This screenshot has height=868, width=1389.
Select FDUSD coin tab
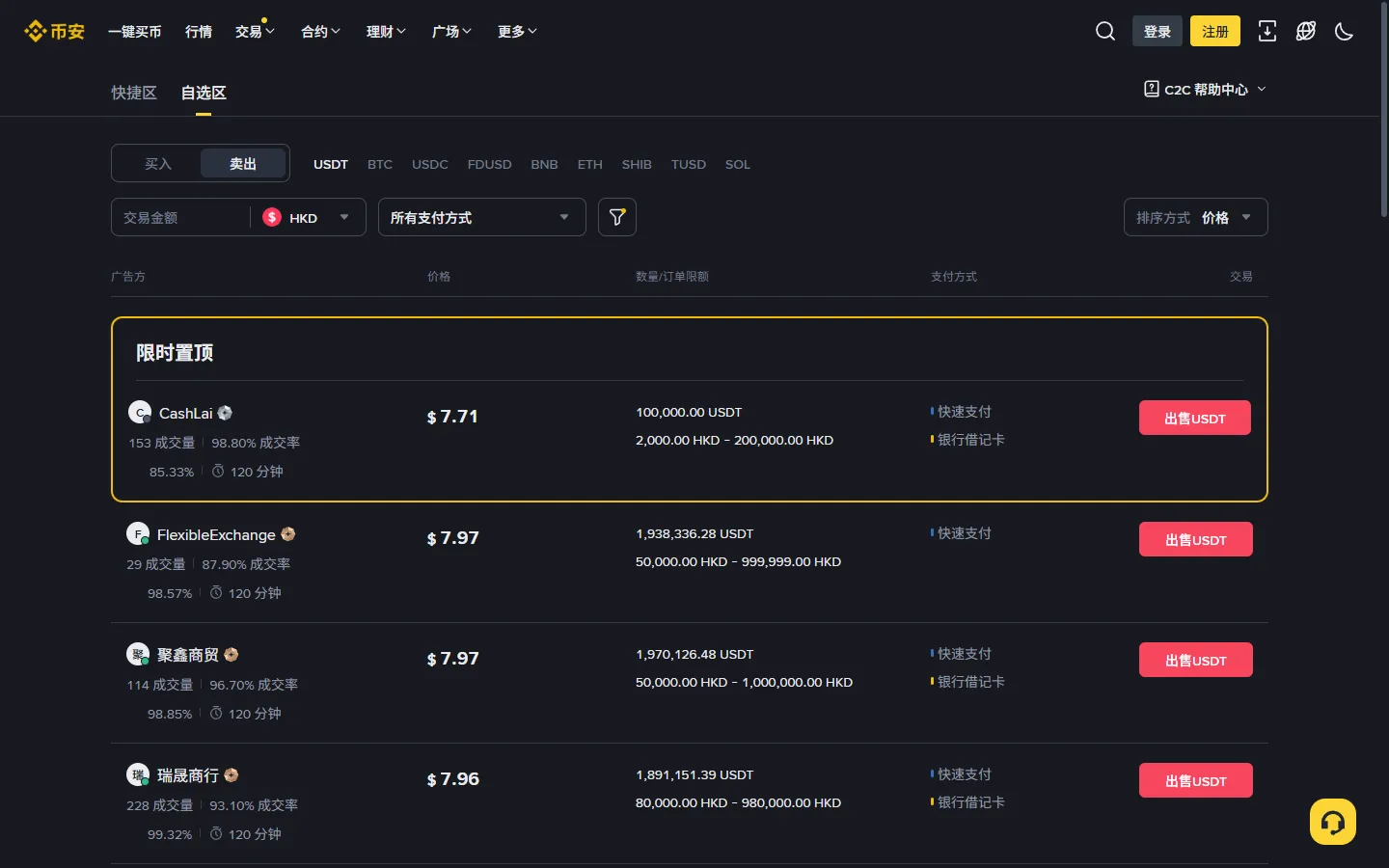click(x=490, y=164)
